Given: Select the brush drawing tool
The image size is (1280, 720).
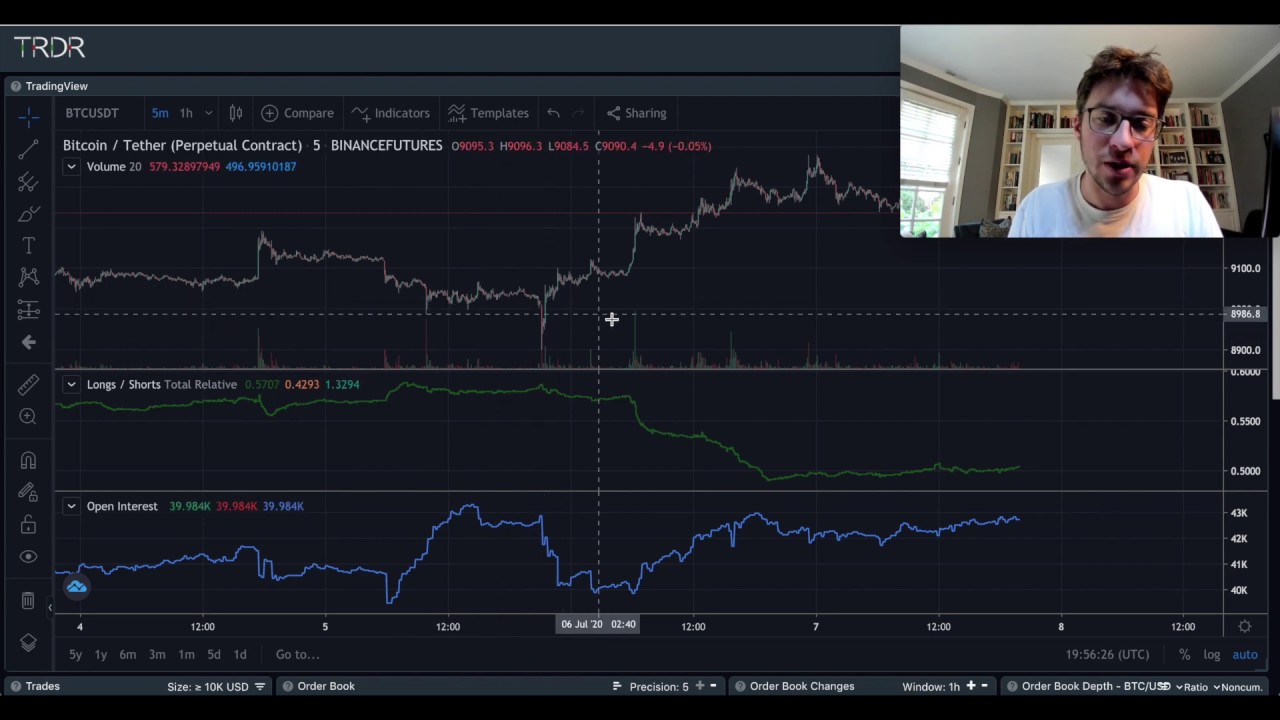Looking at the screenshot, I should 28,214.
